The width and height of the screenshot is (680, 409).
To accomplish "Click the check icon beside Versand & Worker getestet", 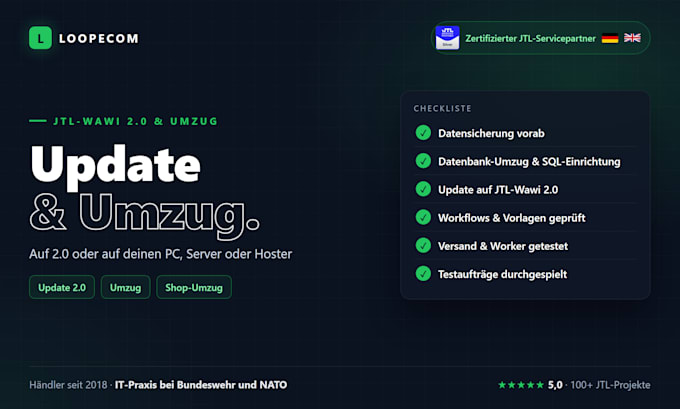I will coord(423,245).
